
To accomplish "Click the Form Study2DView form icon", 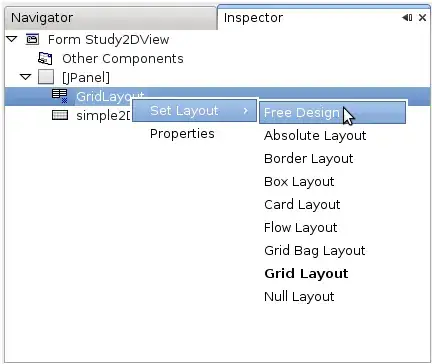I will (x=32, y=39).
